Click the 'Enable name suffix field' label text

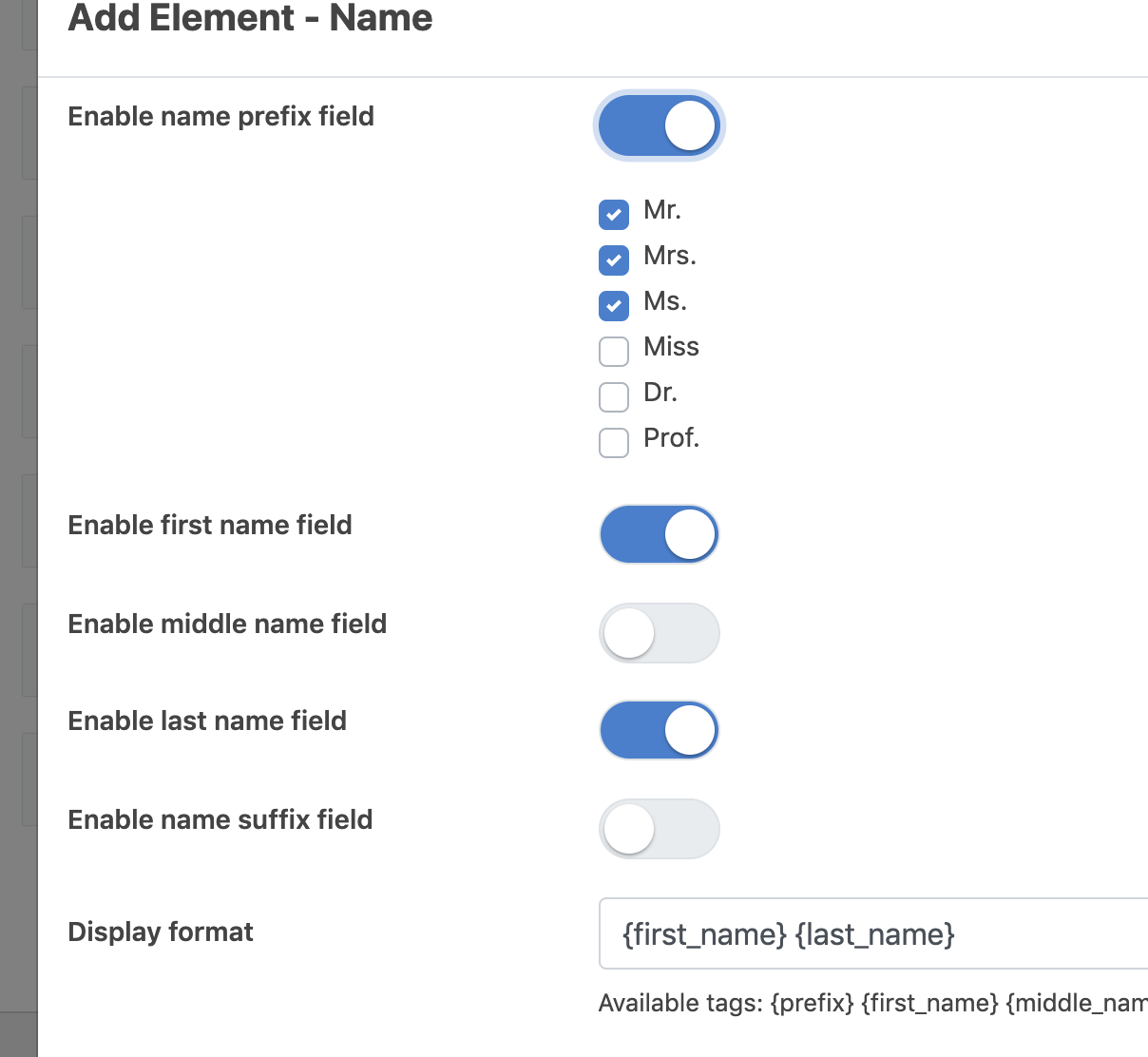220,819
